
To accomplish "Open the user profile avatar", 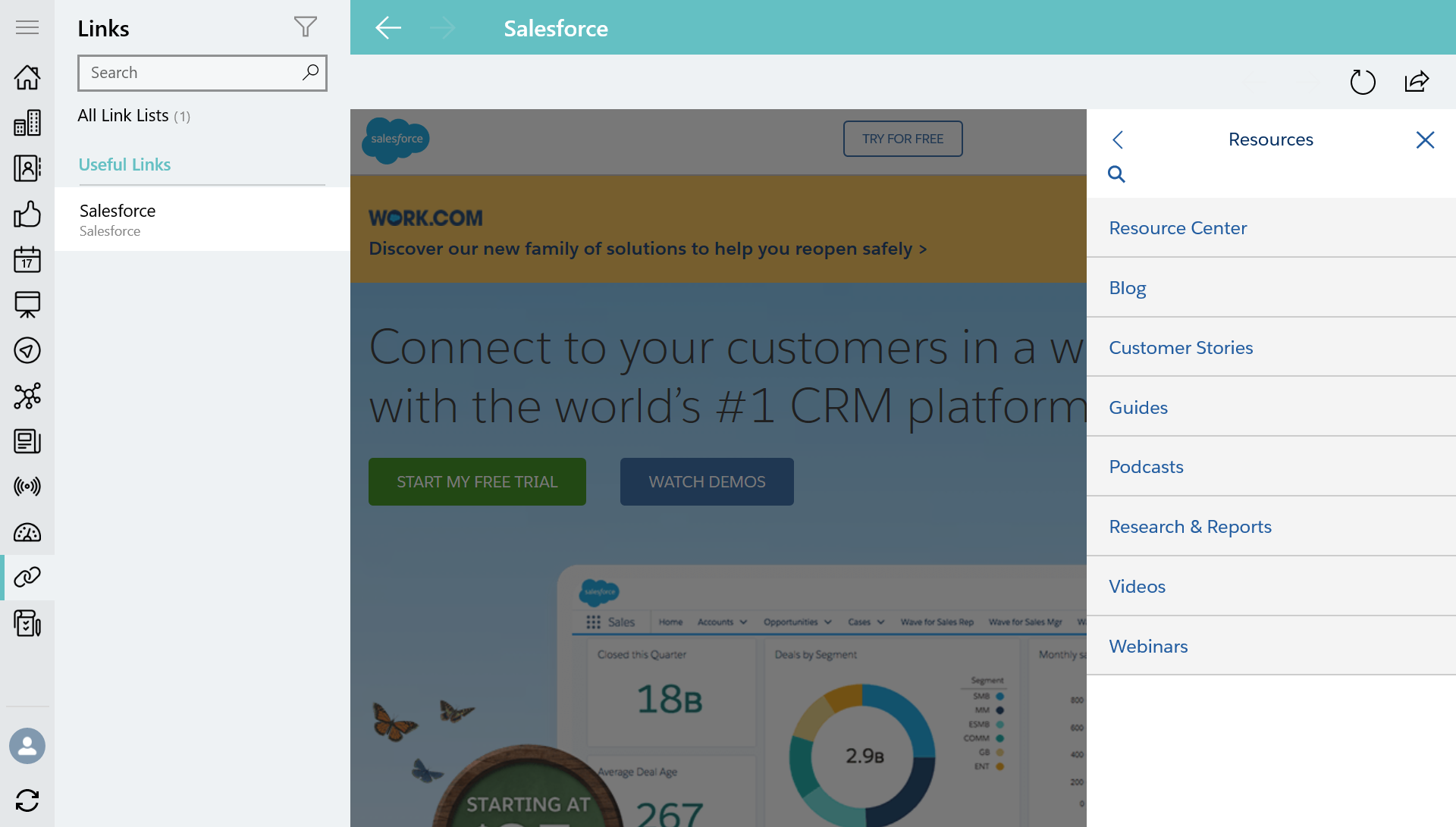I will pos(27,746).
